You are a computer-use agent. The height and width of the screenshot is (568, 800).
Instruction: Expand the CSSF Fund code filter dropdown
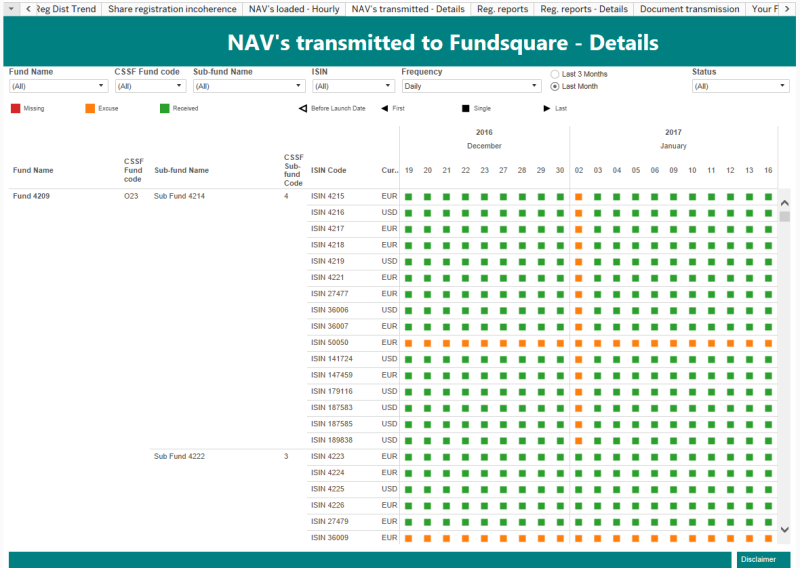coord(150,86)
